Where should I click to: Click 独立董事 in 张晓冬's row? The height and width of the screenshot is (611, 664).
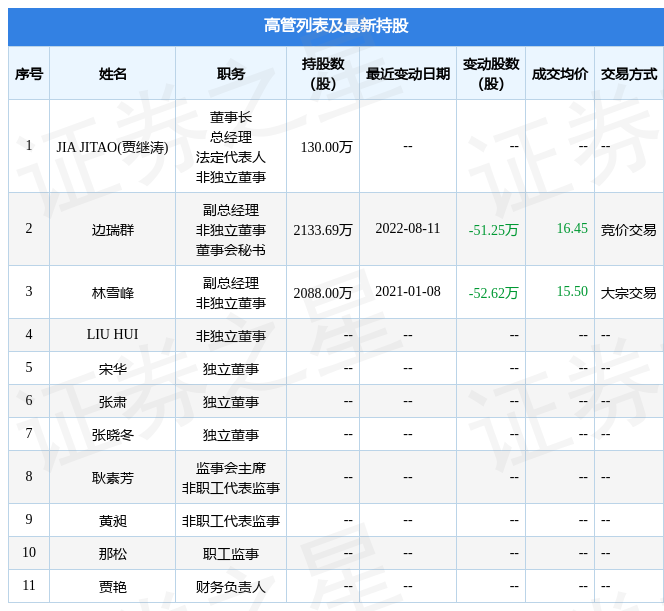click(x=231, y=435)
